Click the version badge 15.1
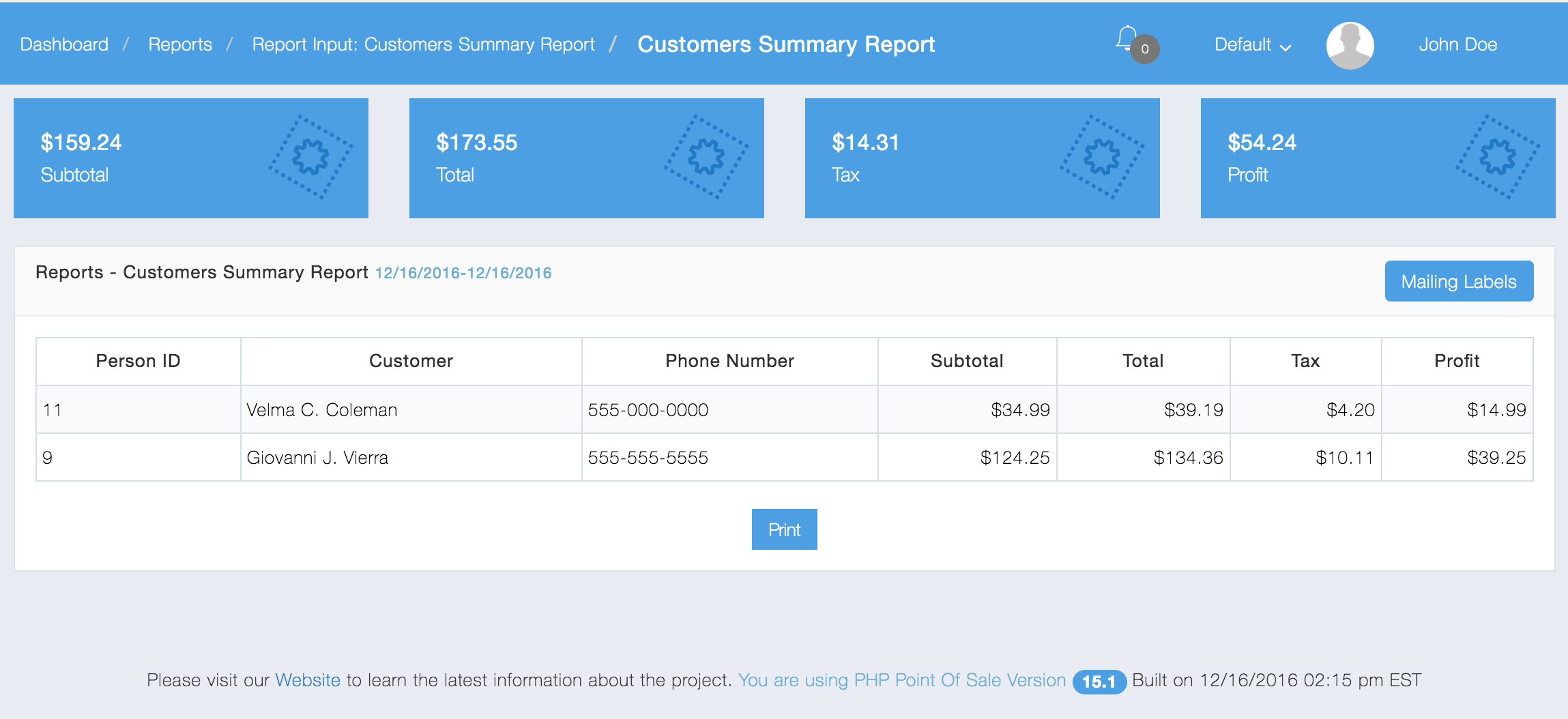Viewport: 1568px width, 719px height. coord(1100,680)
